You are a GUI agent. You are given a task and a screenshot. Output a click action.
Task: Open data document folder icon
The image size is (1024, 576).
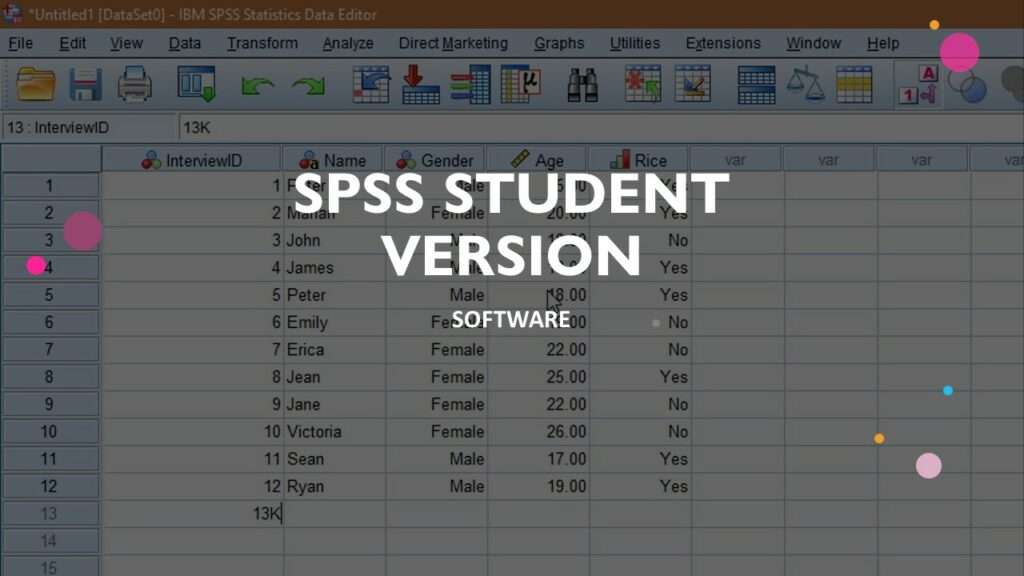coord(35,84)
